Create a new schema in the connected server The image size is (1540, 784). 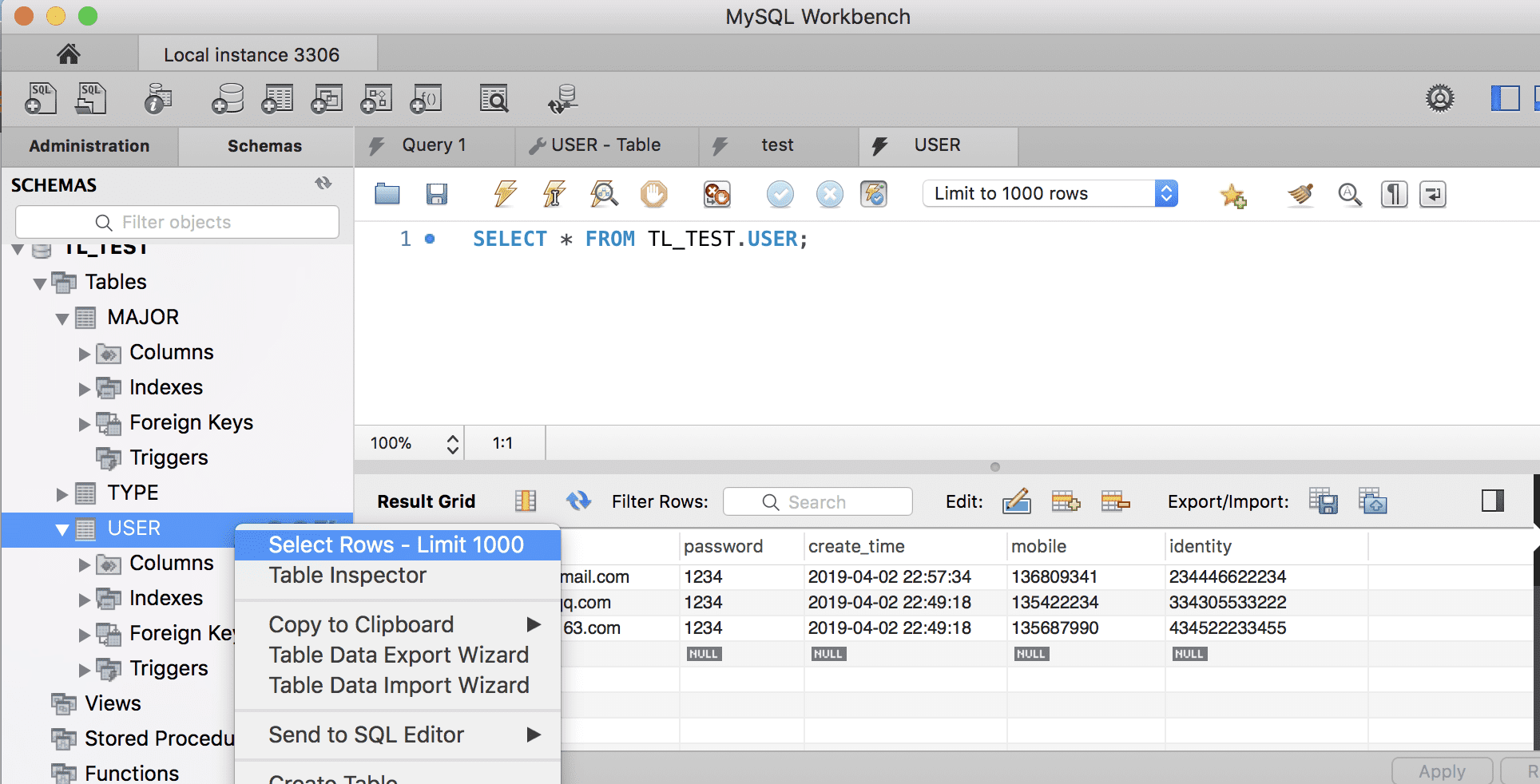(x=227, y=98)
